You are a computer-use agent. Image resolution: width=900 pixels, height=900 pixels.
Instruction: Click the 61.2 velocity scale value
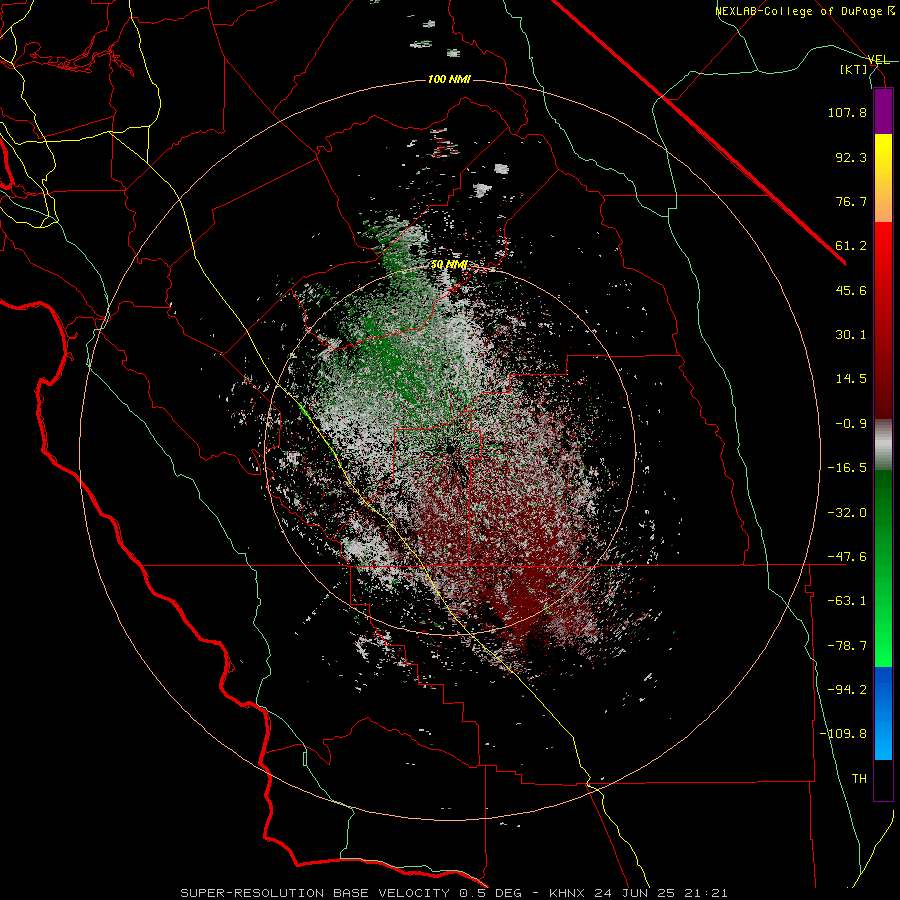(851, 246)
